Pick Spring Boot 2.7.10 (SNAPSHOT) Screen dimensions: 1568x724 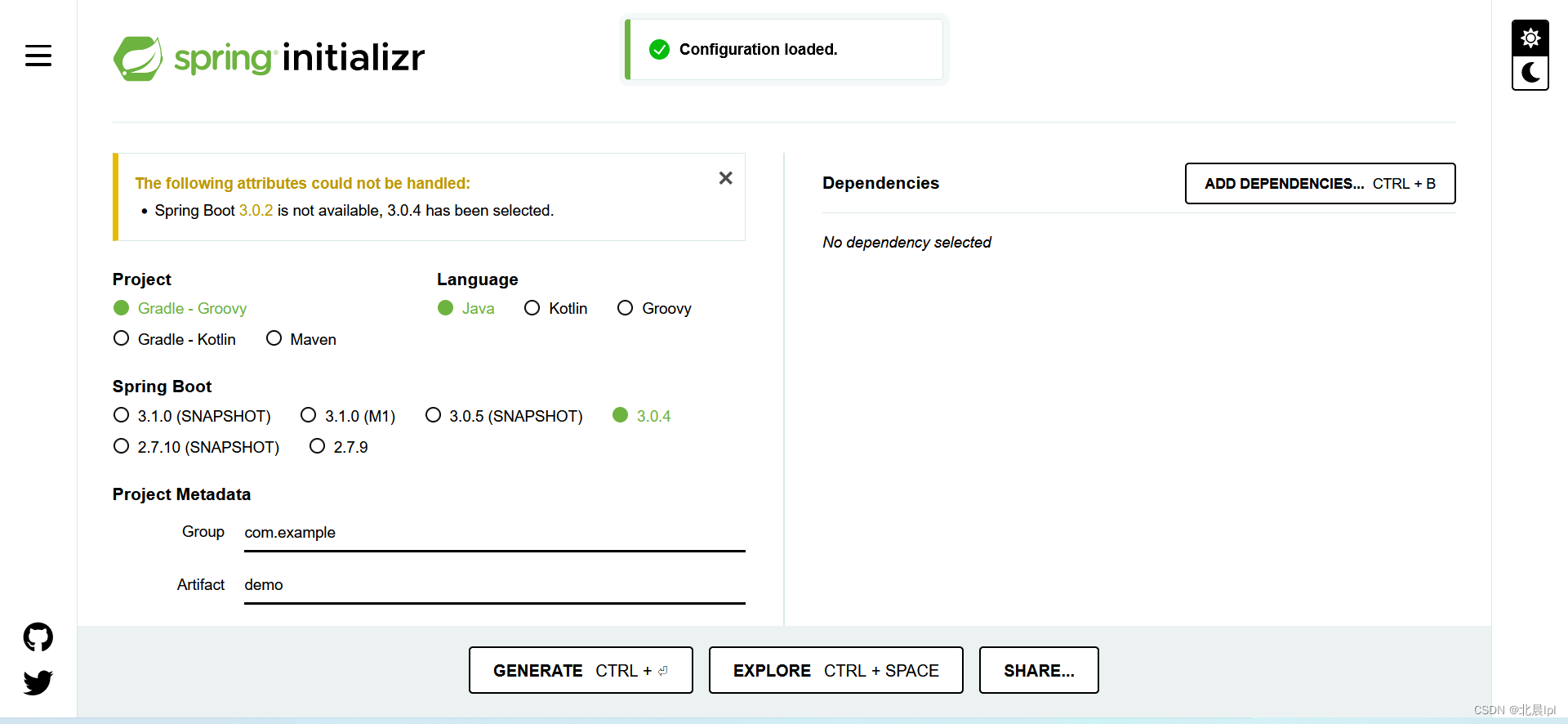pyautogui.click(x=196, y=447)
